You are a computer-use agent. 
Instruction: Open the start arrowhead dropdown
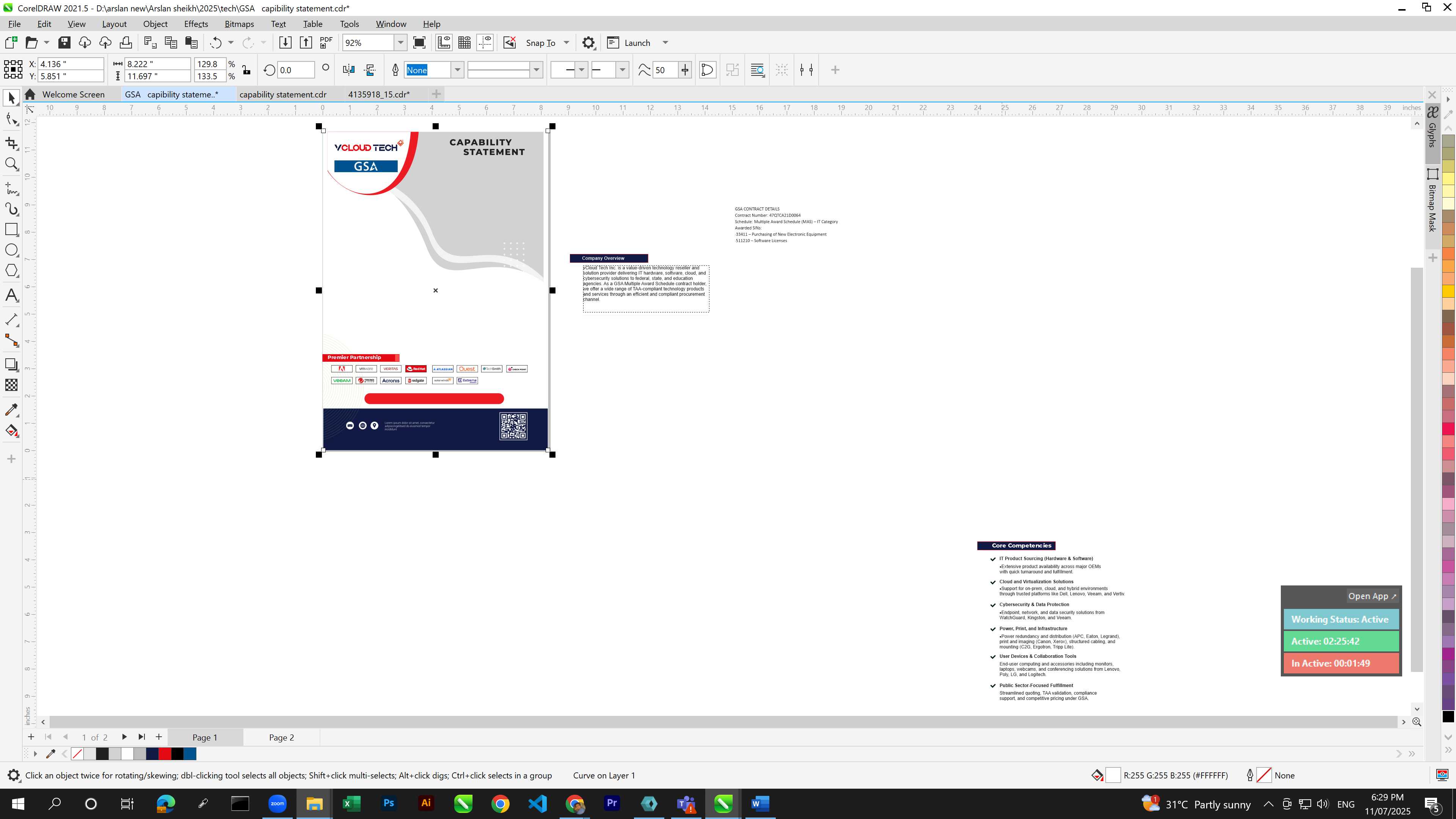[x=582, y=69]
